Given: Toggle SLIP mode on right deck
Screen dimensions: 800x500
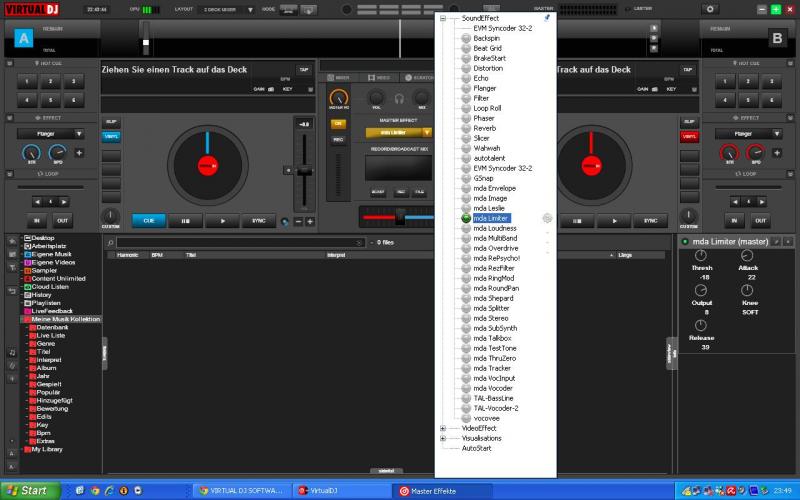Looking at the screenshot, I should click(x=689, y=122).
